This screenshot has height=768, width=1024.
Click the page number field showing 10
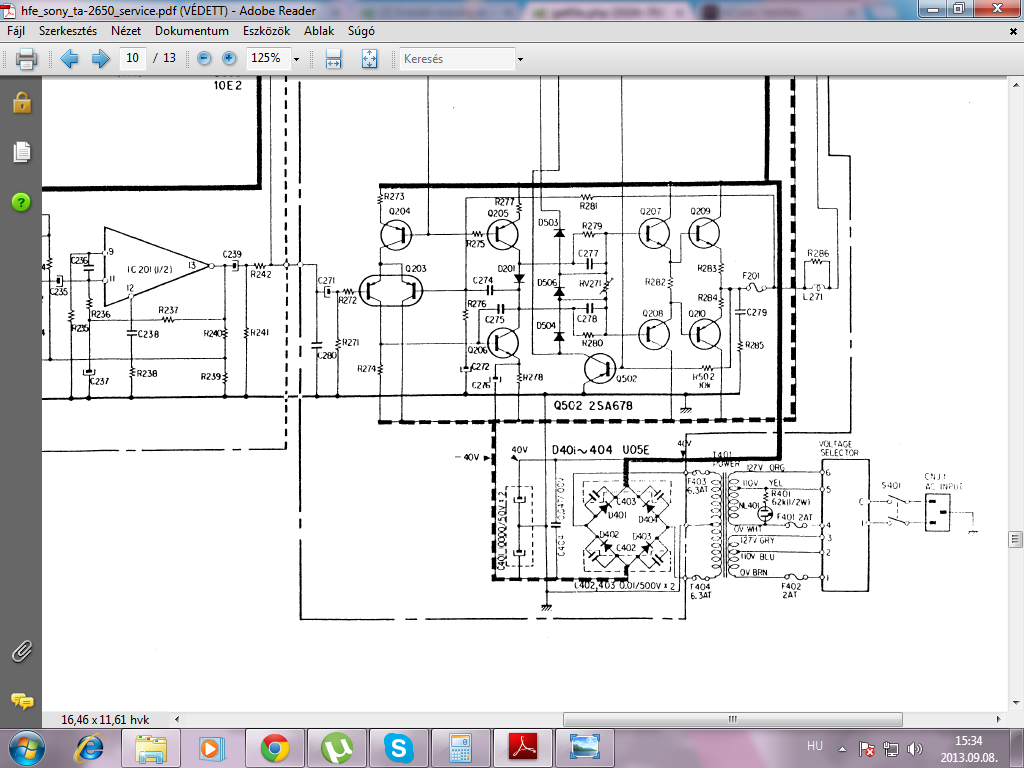coord(133,58)
